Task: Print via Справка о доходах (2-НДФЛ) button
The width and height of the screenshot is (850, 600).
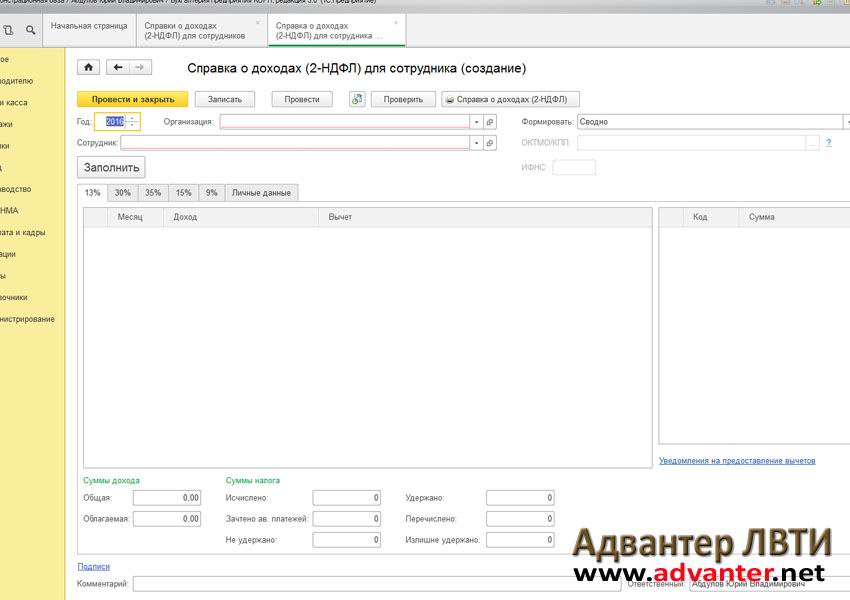Action: [511, 99]
